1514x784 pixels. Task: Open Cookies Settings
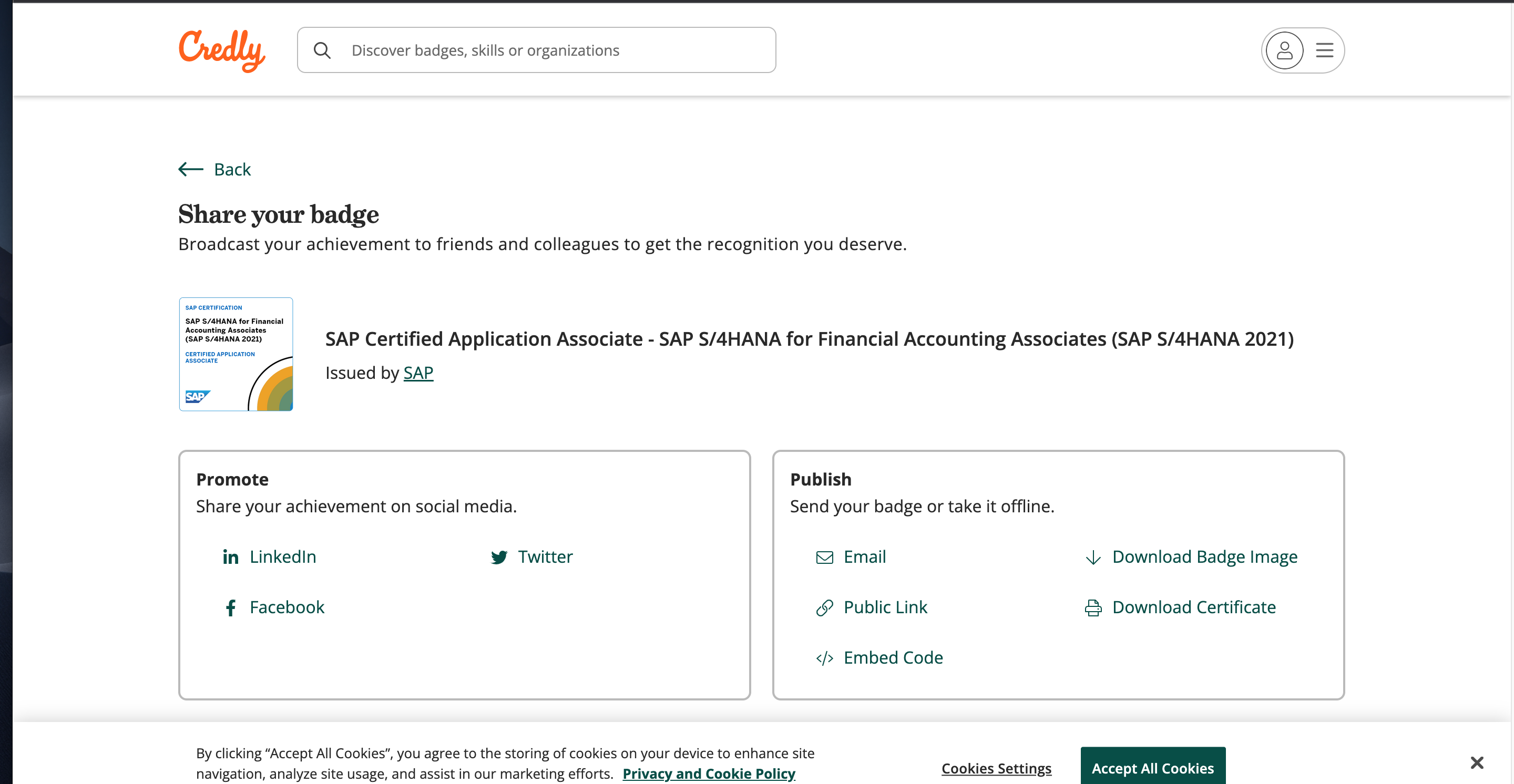click(996, 768)
